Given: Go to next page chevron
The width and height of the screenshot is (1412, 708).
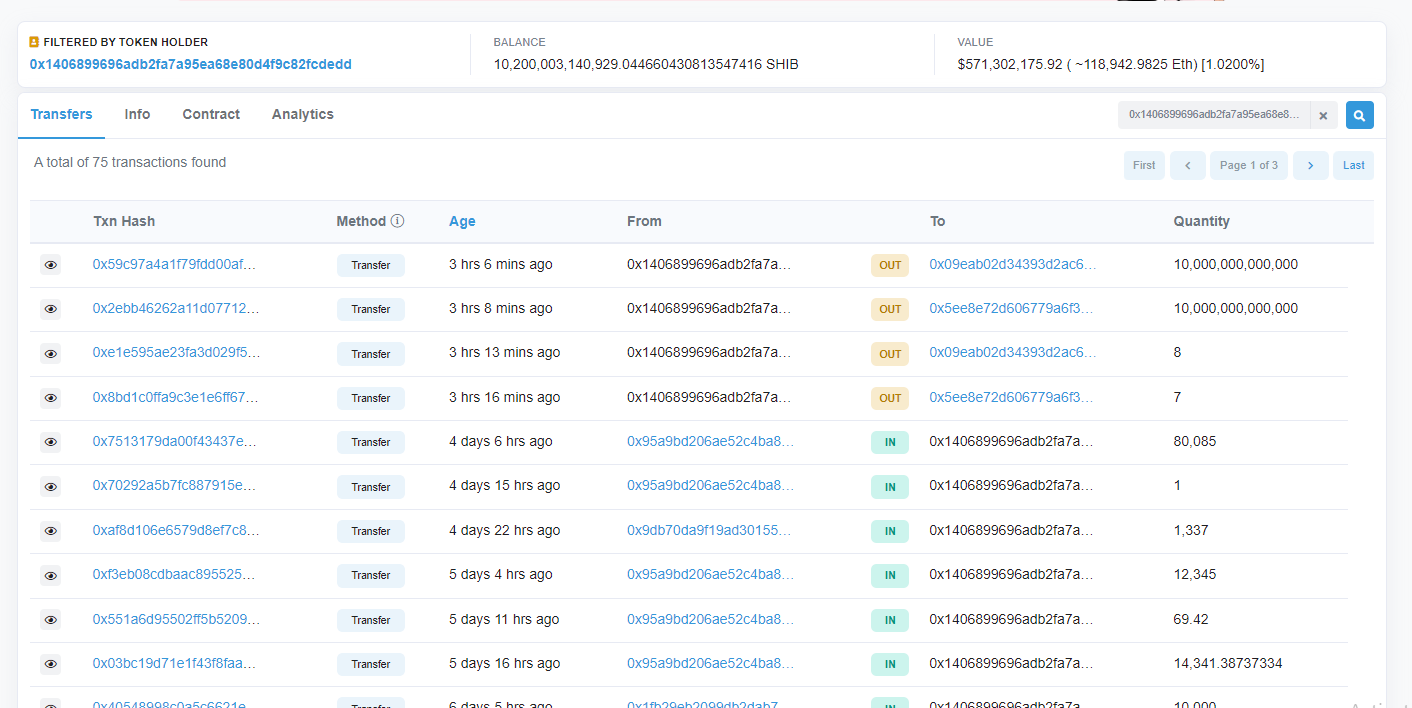Looking at the screenshot, I should 1310,165.
